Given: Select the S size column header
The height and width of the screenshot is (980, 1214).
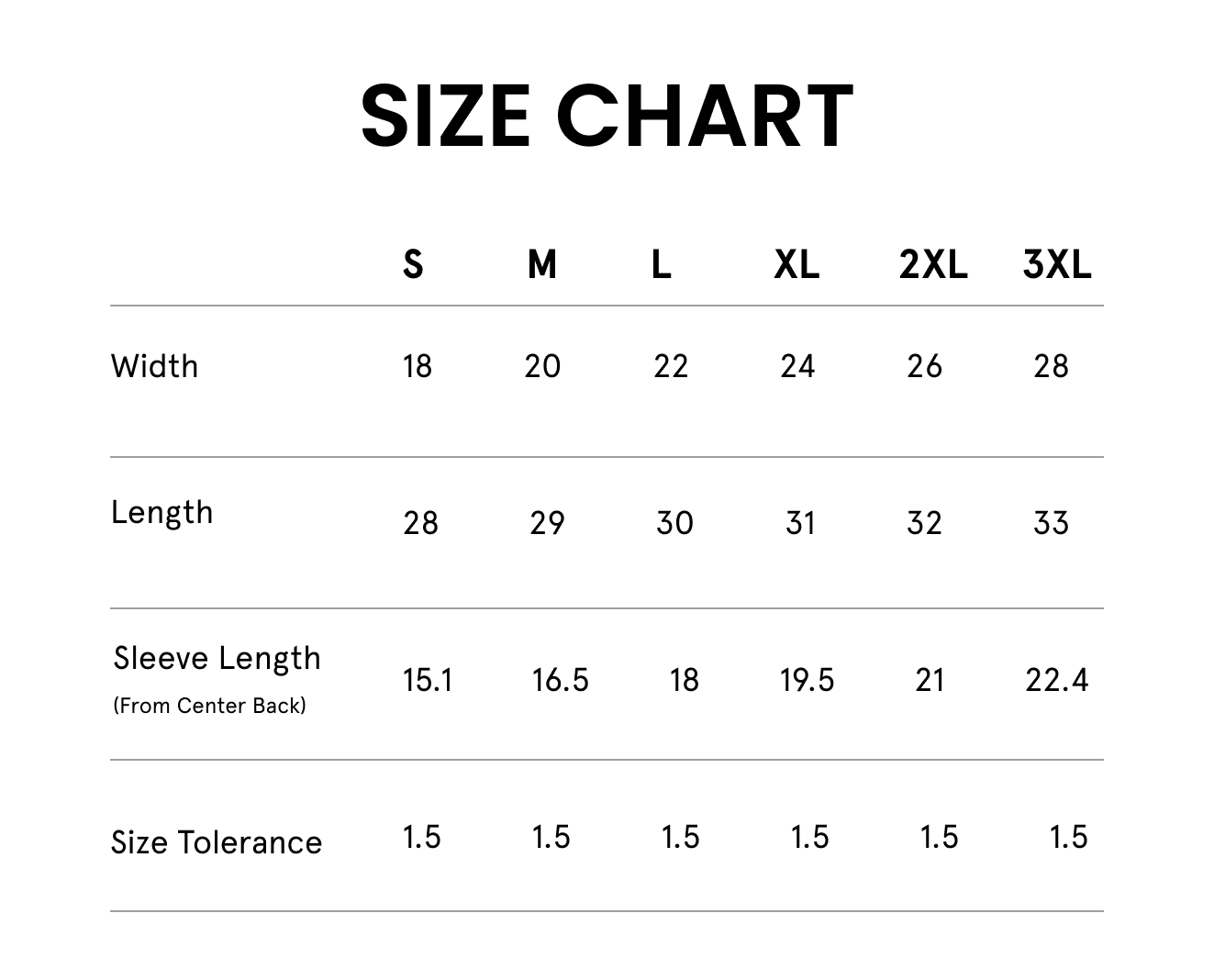Looking at the screenshot, I should [x=413, y=264].
